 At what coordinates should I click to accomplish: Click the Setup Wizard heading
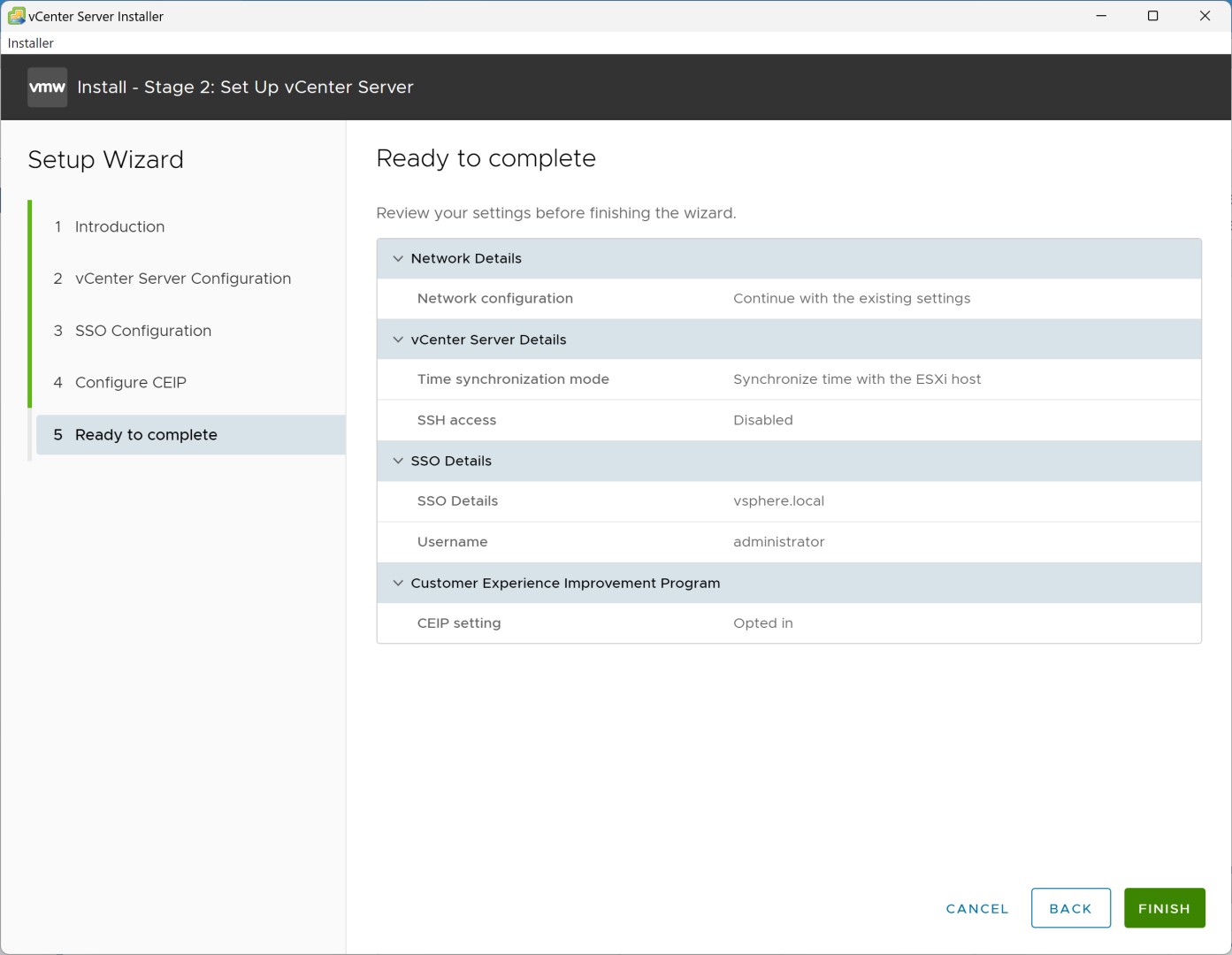[106, 159]
